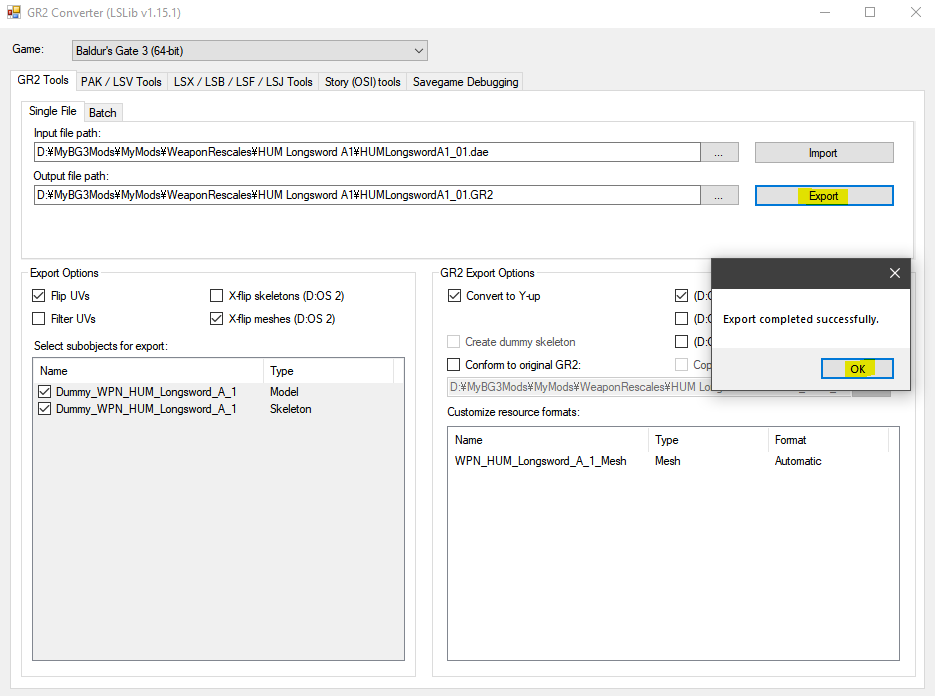Toggle the Convert to Y-up checkbox

[x=454, y=296]
